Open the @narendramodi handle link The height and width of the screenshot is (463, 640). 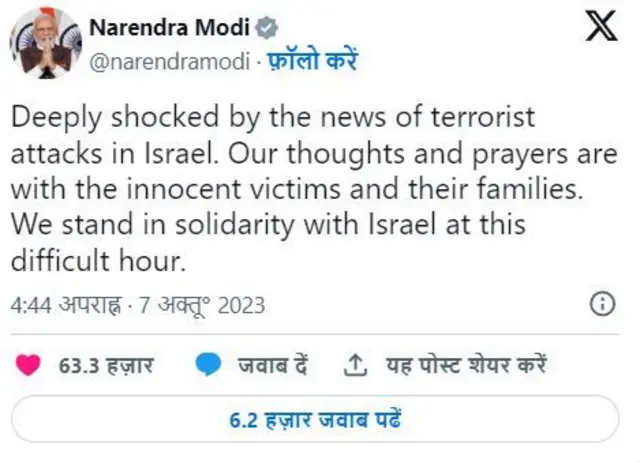168,59
